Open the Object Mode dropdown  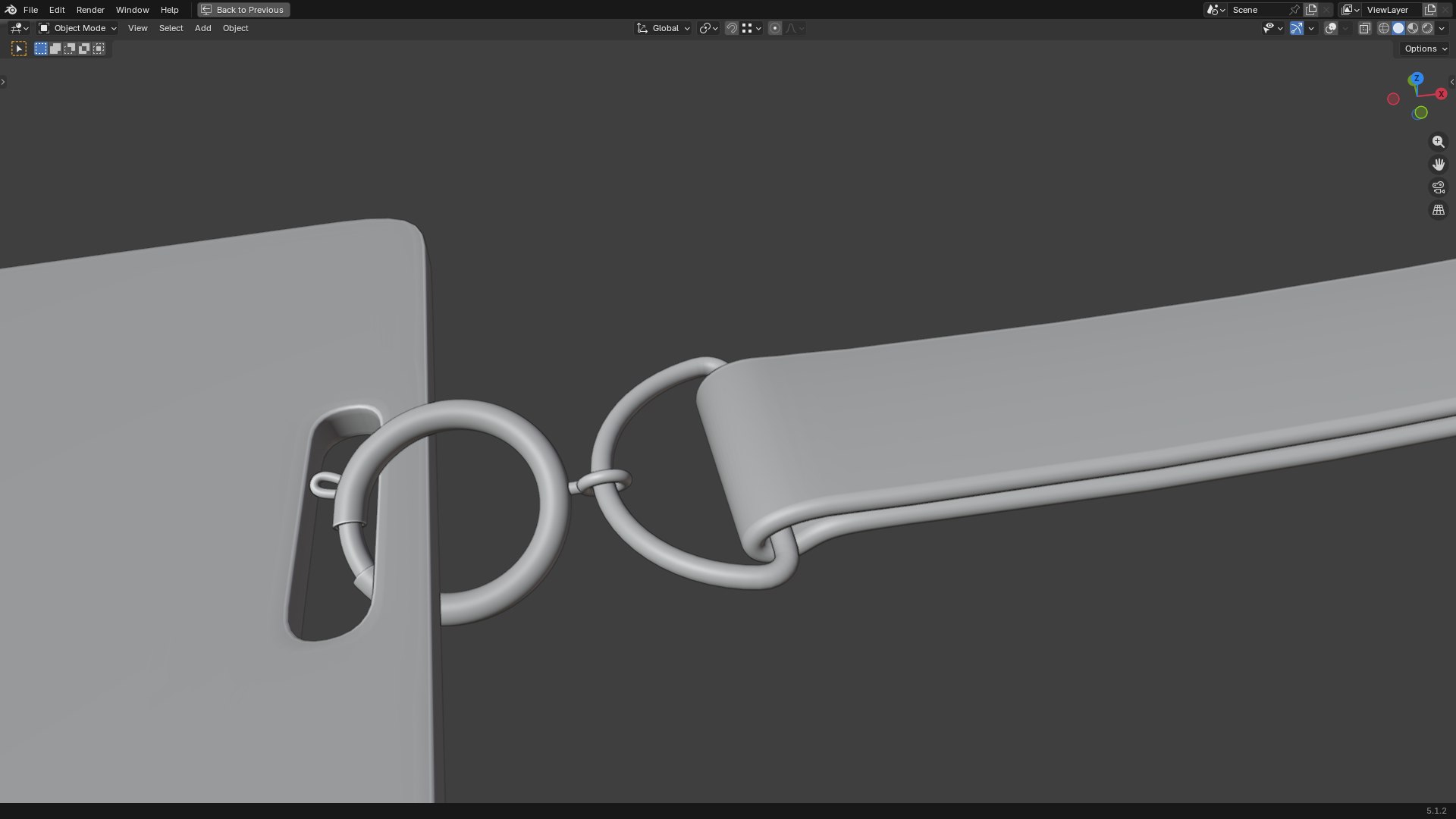(x=77, y=28)
